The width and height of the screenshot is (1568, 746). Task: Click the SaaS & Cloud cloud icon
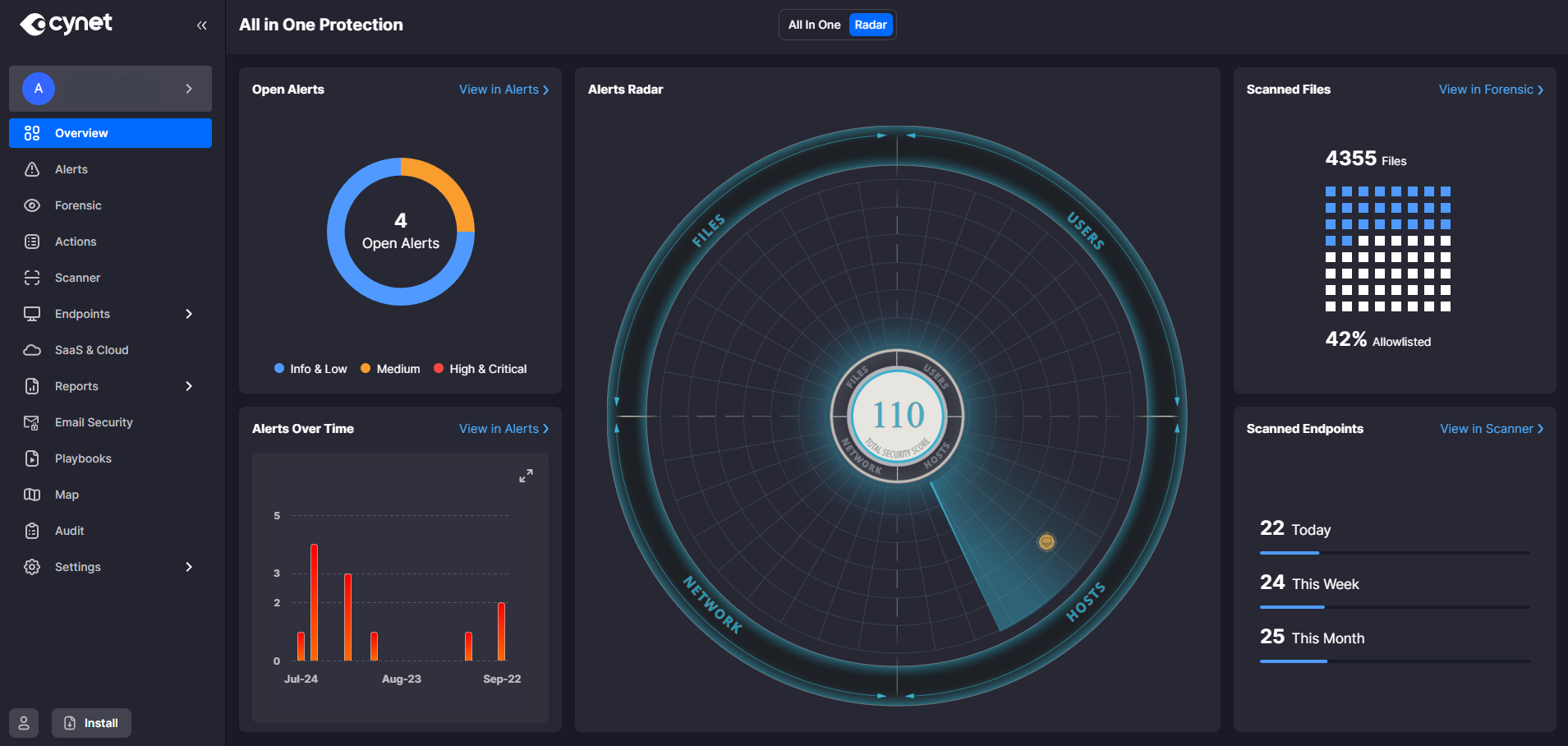point(32,350)
